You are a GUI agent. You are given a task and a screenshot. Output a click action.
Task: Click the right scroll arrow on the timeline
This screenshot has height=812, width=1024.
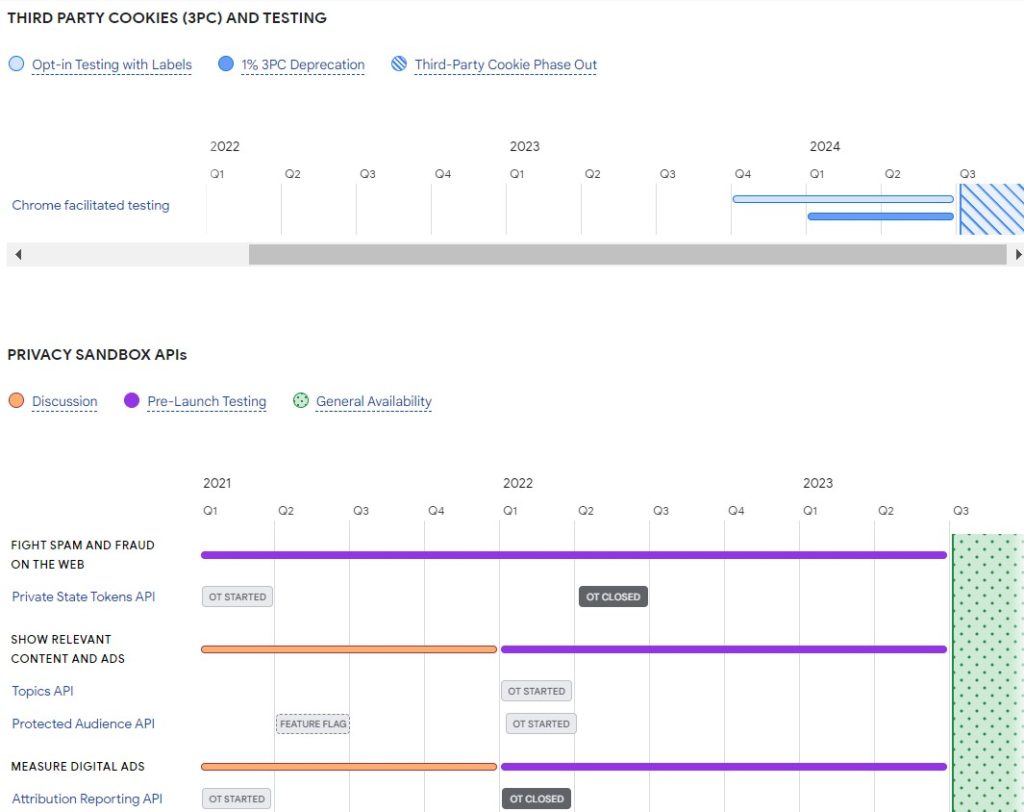click(x=1017, y=254)
